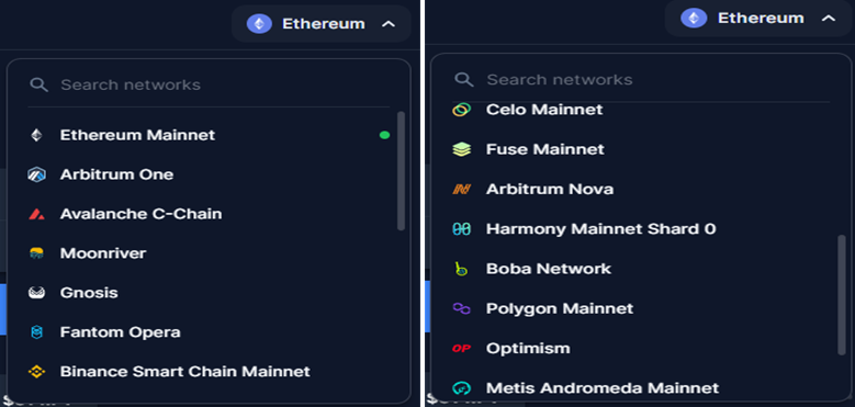
Task: Click the left Ethereum dropdown chevron arrow
Action: 389,24
